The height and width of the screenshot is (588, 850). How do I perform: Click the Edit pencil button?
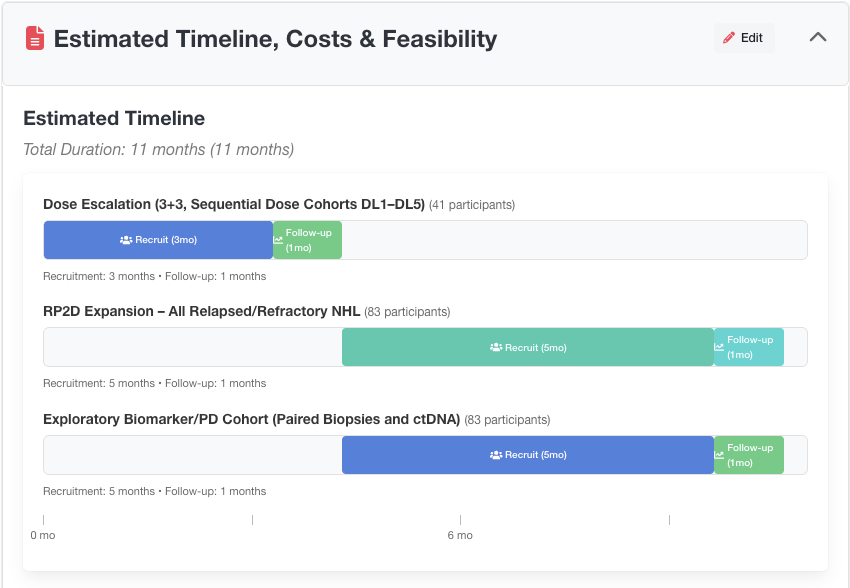pyautogui.click(x=743, y=38)
